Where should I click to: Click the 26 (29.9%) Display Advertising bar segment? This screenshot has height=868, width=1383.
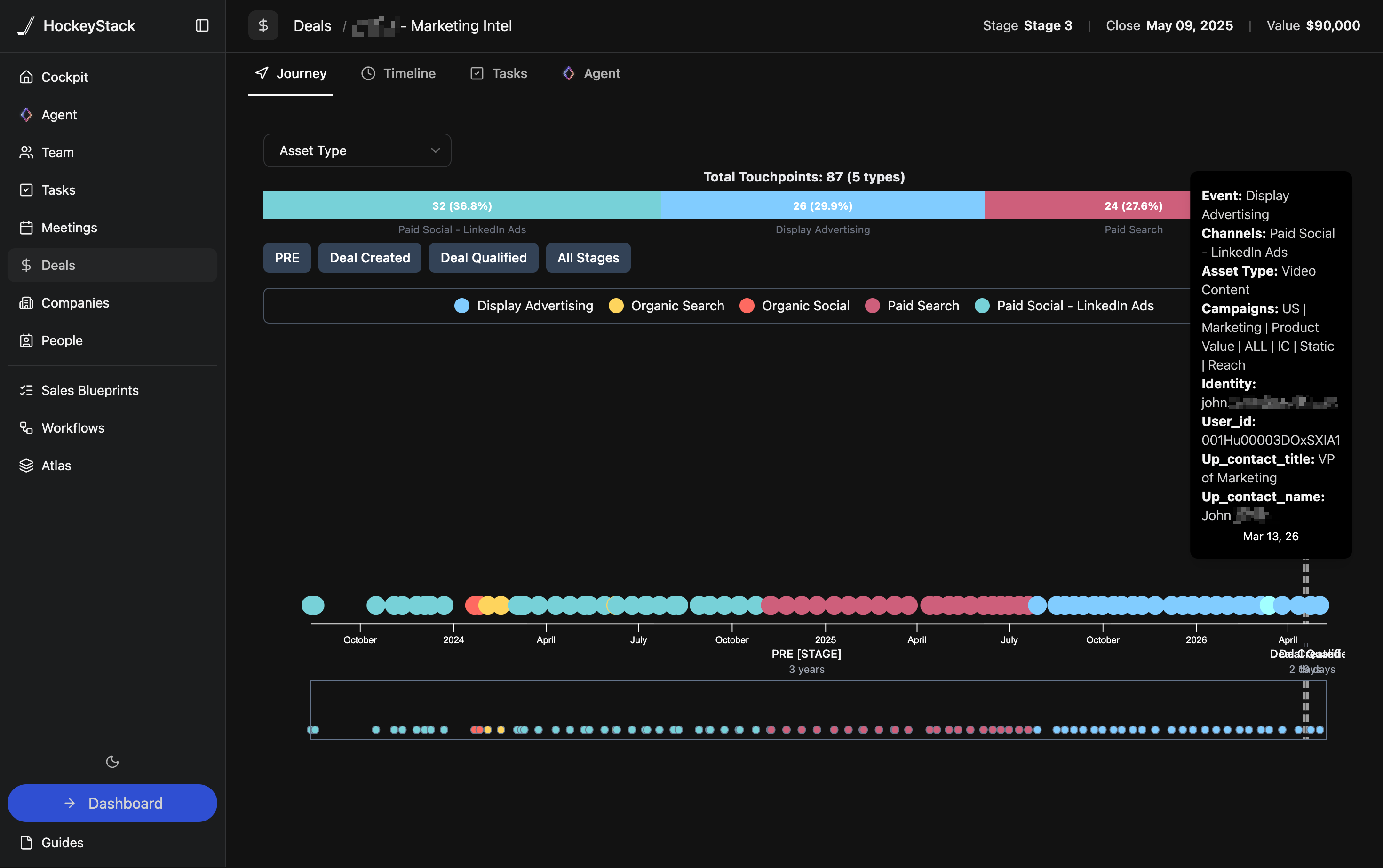(x=823, y=205)
